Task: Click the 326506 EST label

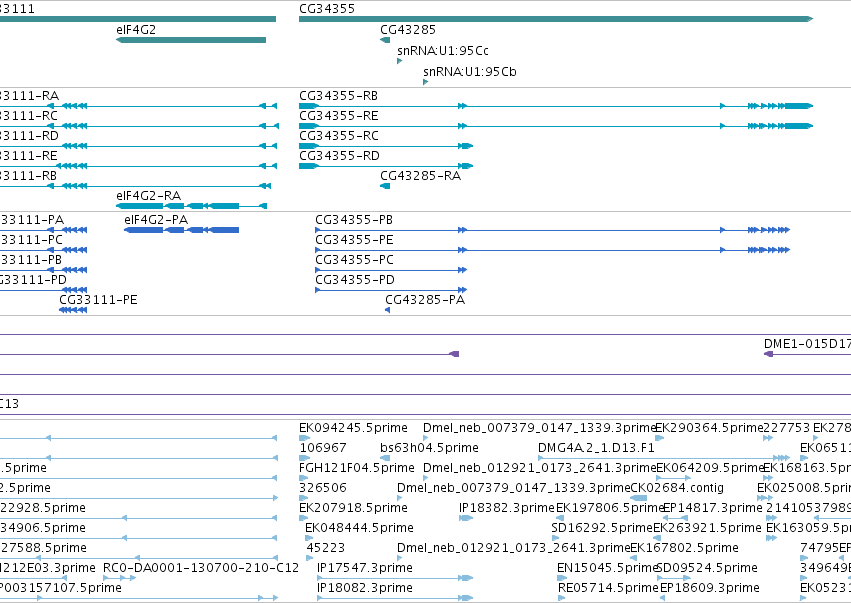Action: pos(322,488)
